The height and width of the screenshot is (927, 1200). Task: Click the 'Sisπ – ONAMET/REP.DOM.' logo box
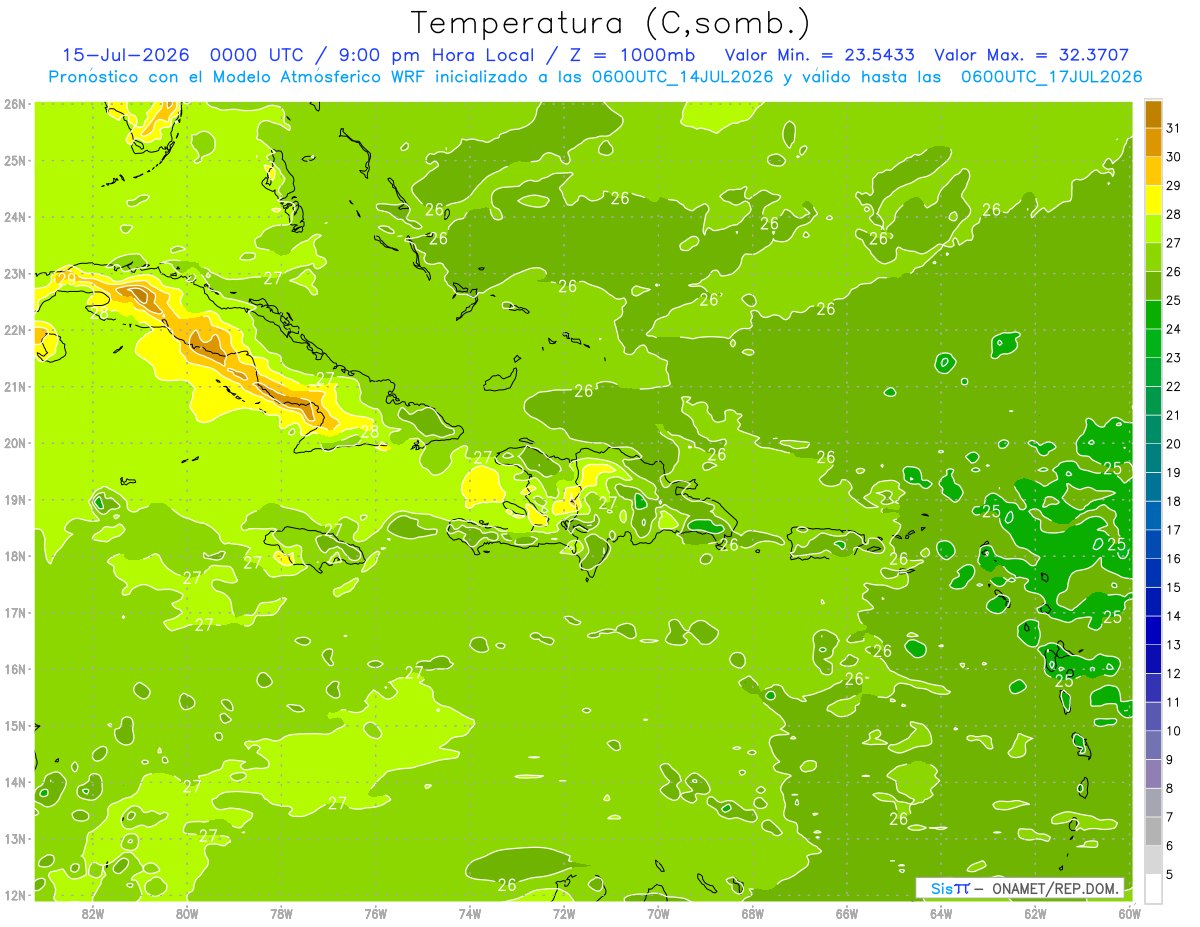1020,888
